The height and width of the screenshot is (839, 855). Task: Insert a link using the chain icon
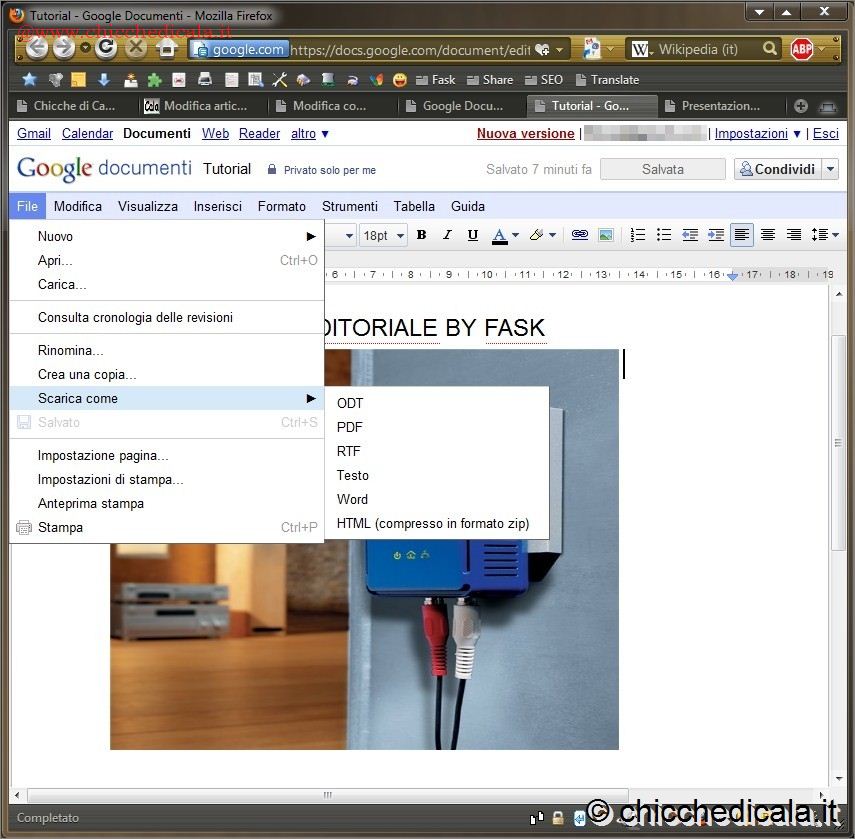579,235
